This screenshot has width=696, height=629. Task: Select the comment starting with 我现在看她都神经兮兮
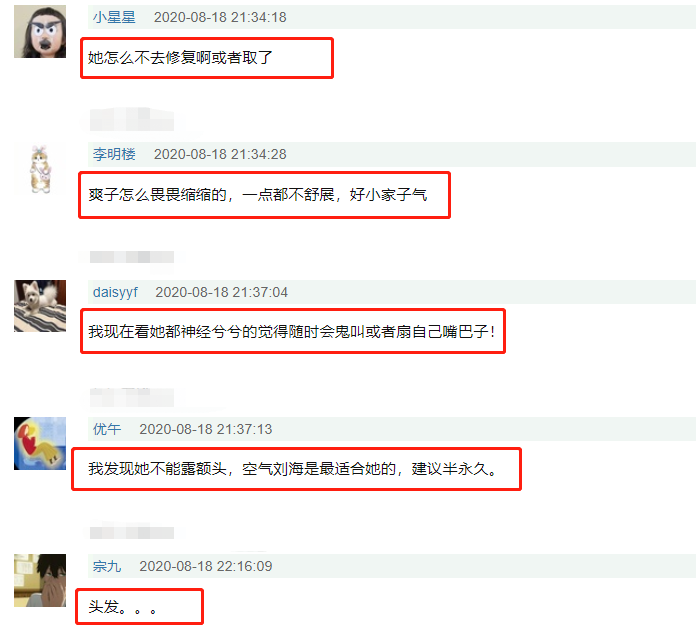click(x=291, y=332)
